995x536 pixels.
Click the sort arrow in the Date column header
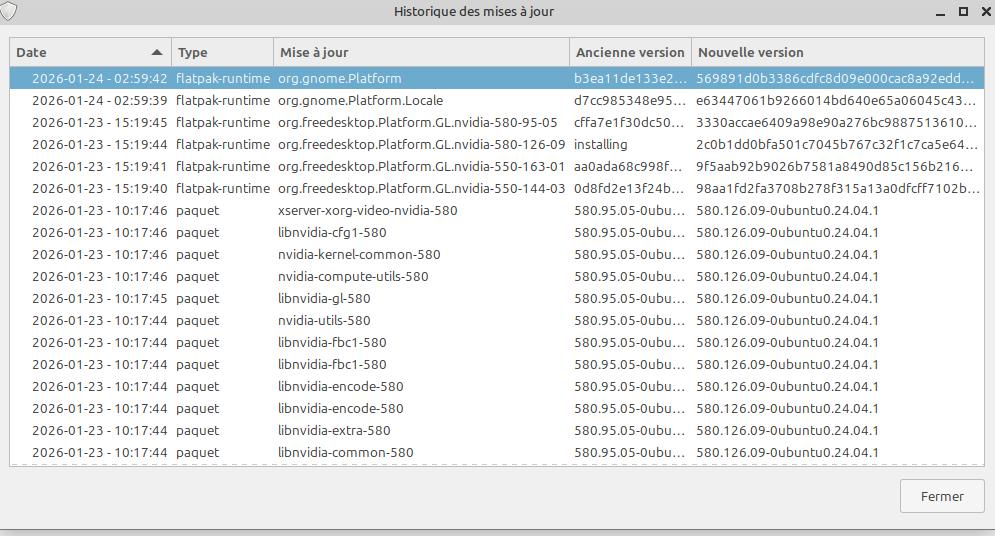(156, 52)
